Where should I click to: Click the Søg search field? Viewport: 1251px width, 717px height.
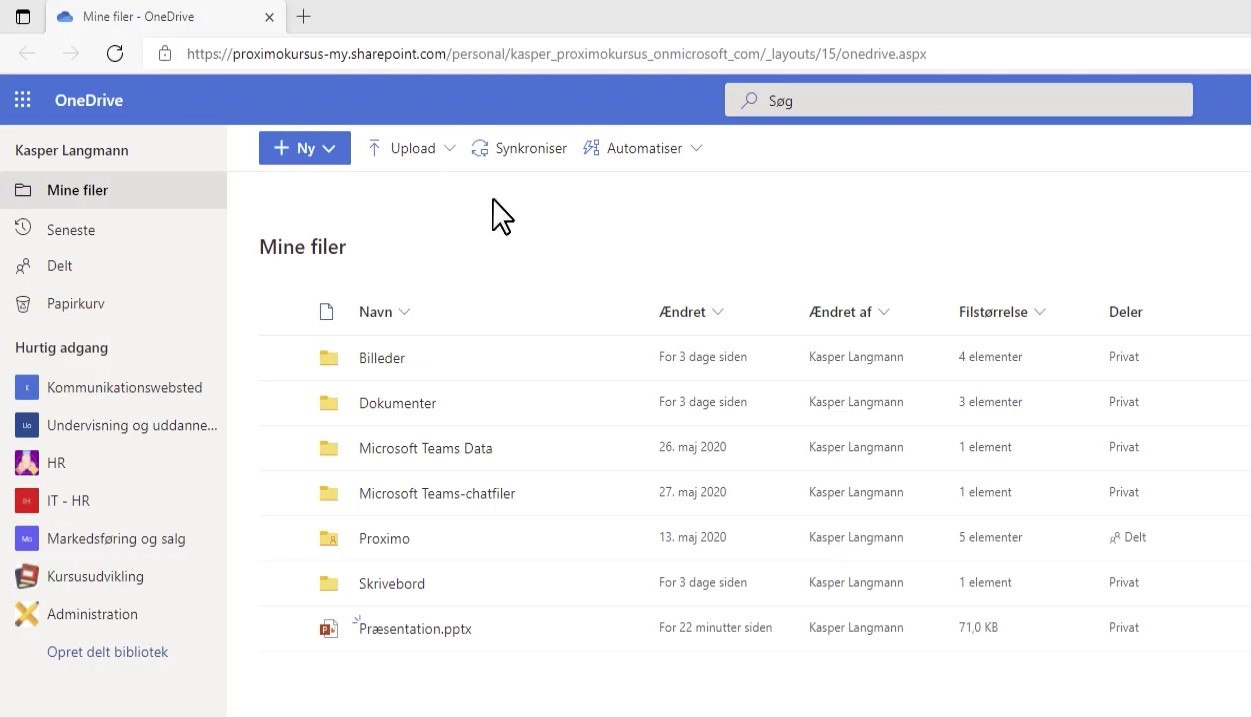coord(958,100)
